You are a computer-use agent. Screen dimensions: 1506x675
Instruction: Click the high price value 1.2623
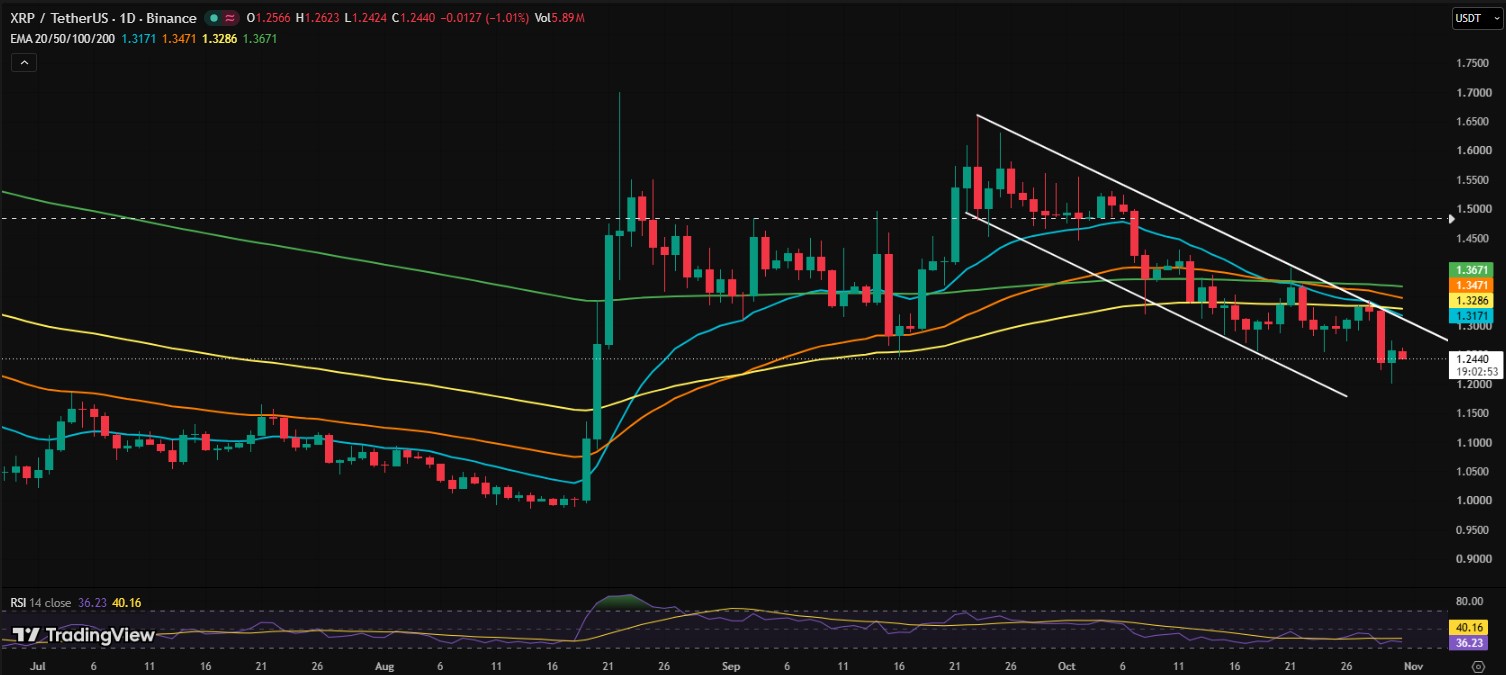(x=320, y=18)
